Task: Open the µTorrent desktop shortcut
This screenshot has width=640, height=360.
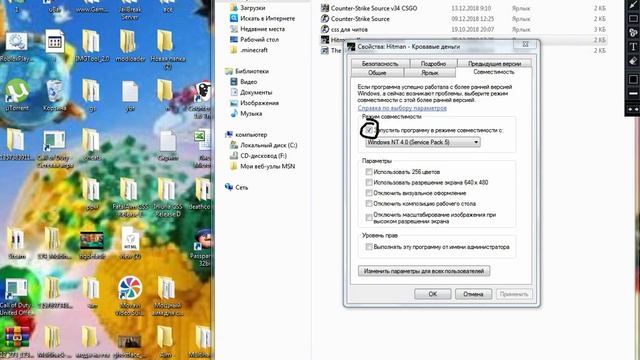Action: coord(17,95)
